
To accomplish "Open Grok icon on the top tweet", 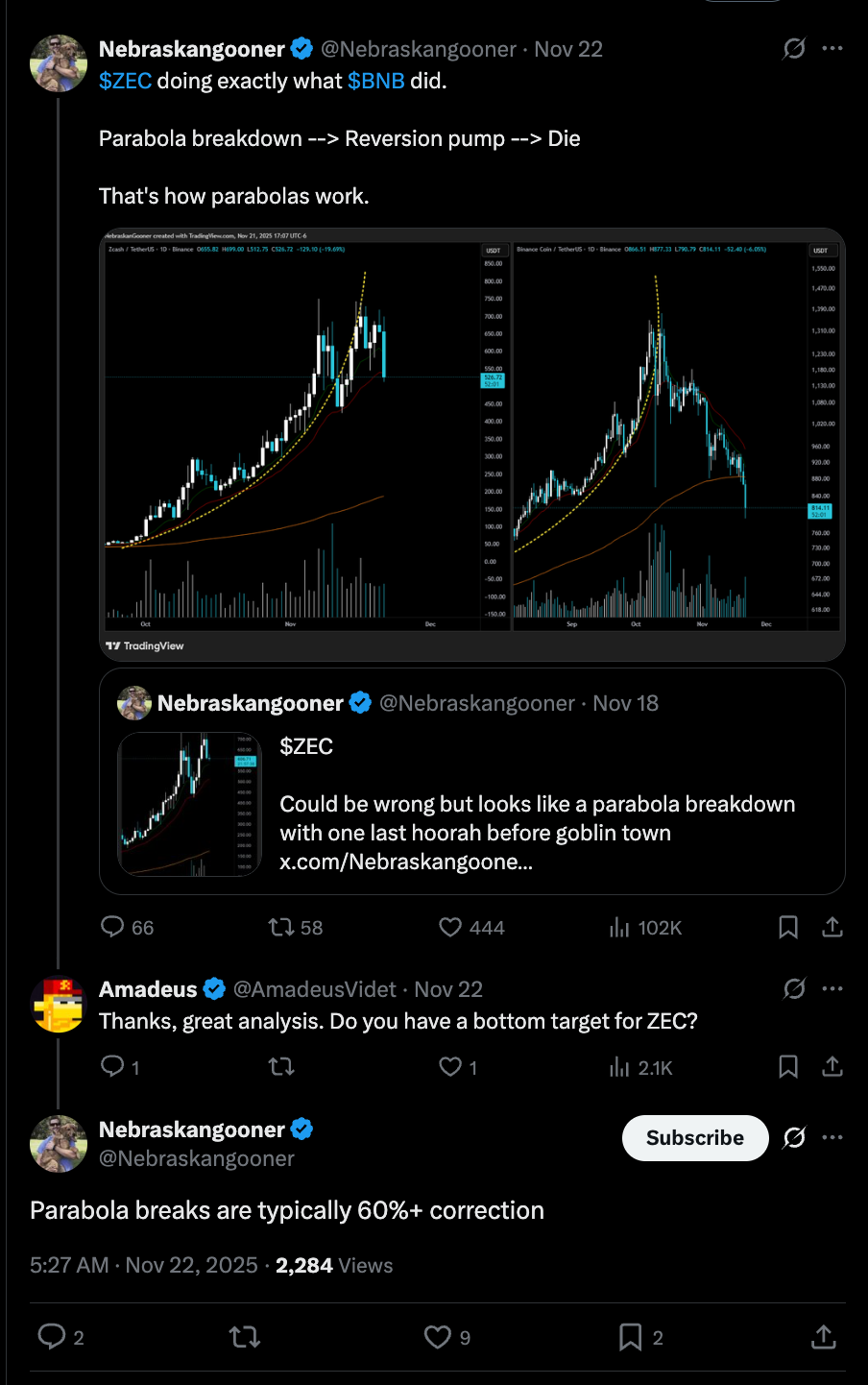I will click(794, 48).
